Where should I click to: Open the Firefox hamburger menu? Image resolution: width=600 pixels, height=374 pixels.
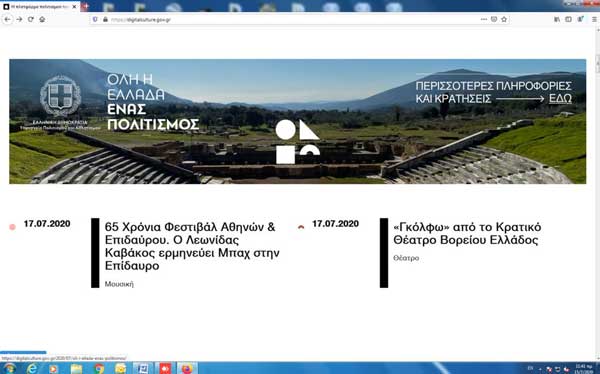tap(594, 19)
